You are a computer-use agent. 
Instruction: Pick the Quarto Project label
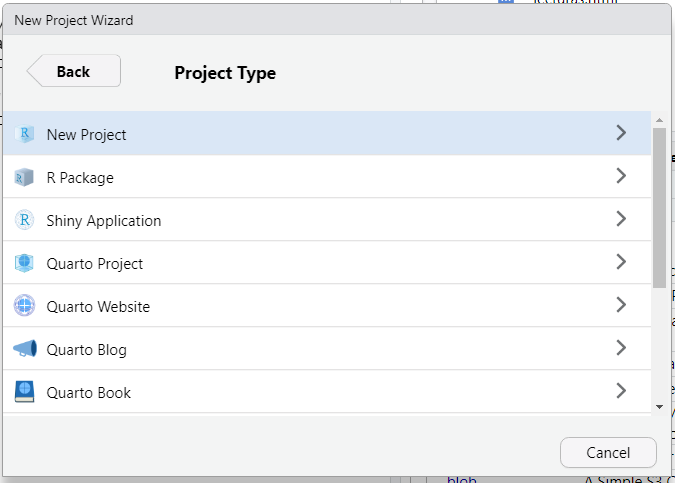[x=95, y=264]
